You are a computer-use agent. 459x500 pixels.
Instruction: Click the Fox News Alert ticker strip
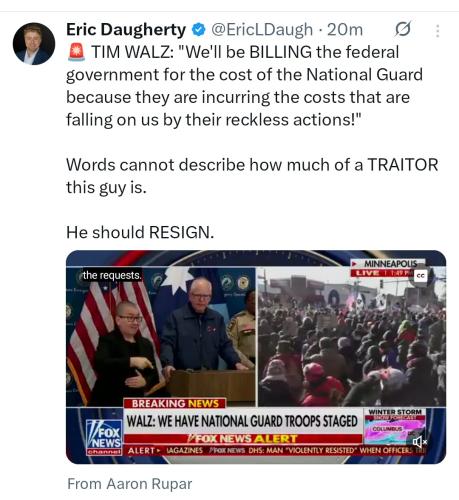243,439
